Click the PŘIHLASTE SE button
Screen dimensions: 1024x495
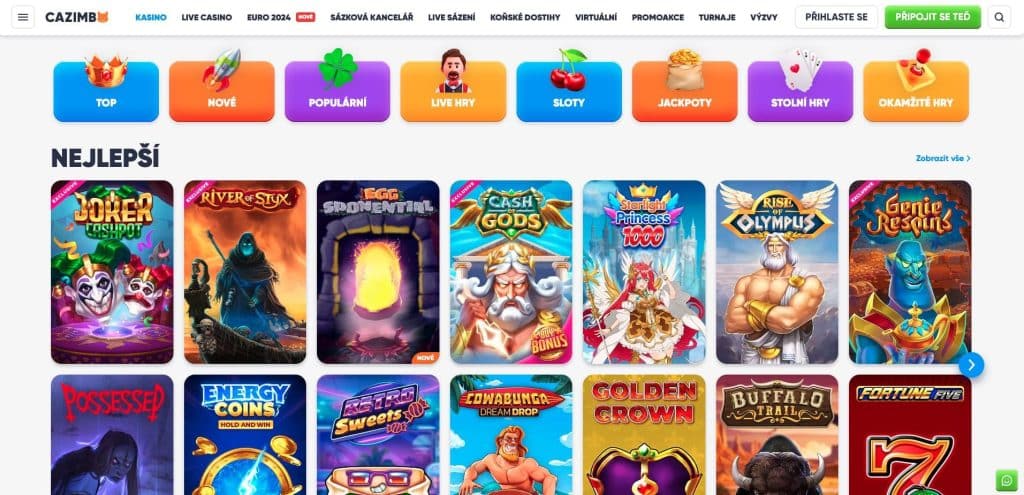tap(836, 17)
